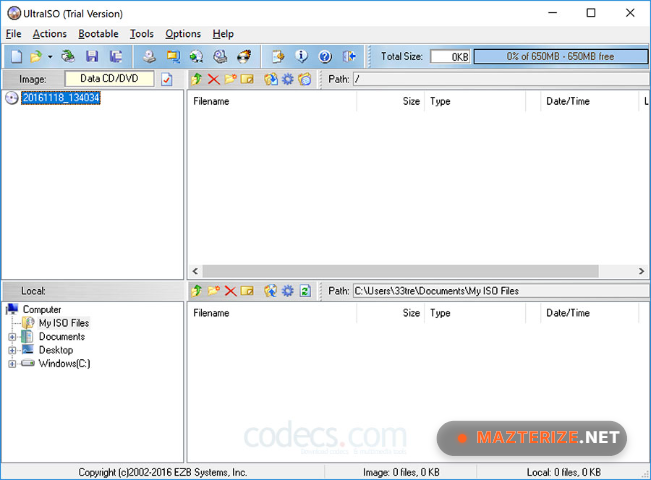This screenshot has height=480, width=651.
Task: Click the Set Boot File icon in image toolbar
Action: [x=305, y=79]
